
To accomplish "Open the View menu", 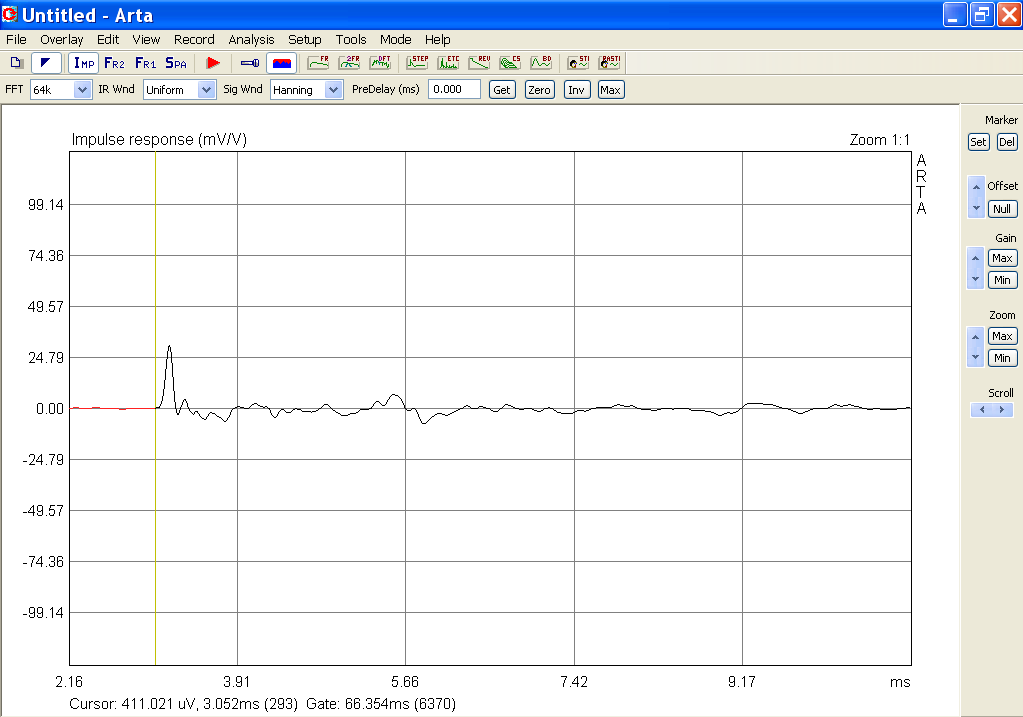I will tap(146, 40).
